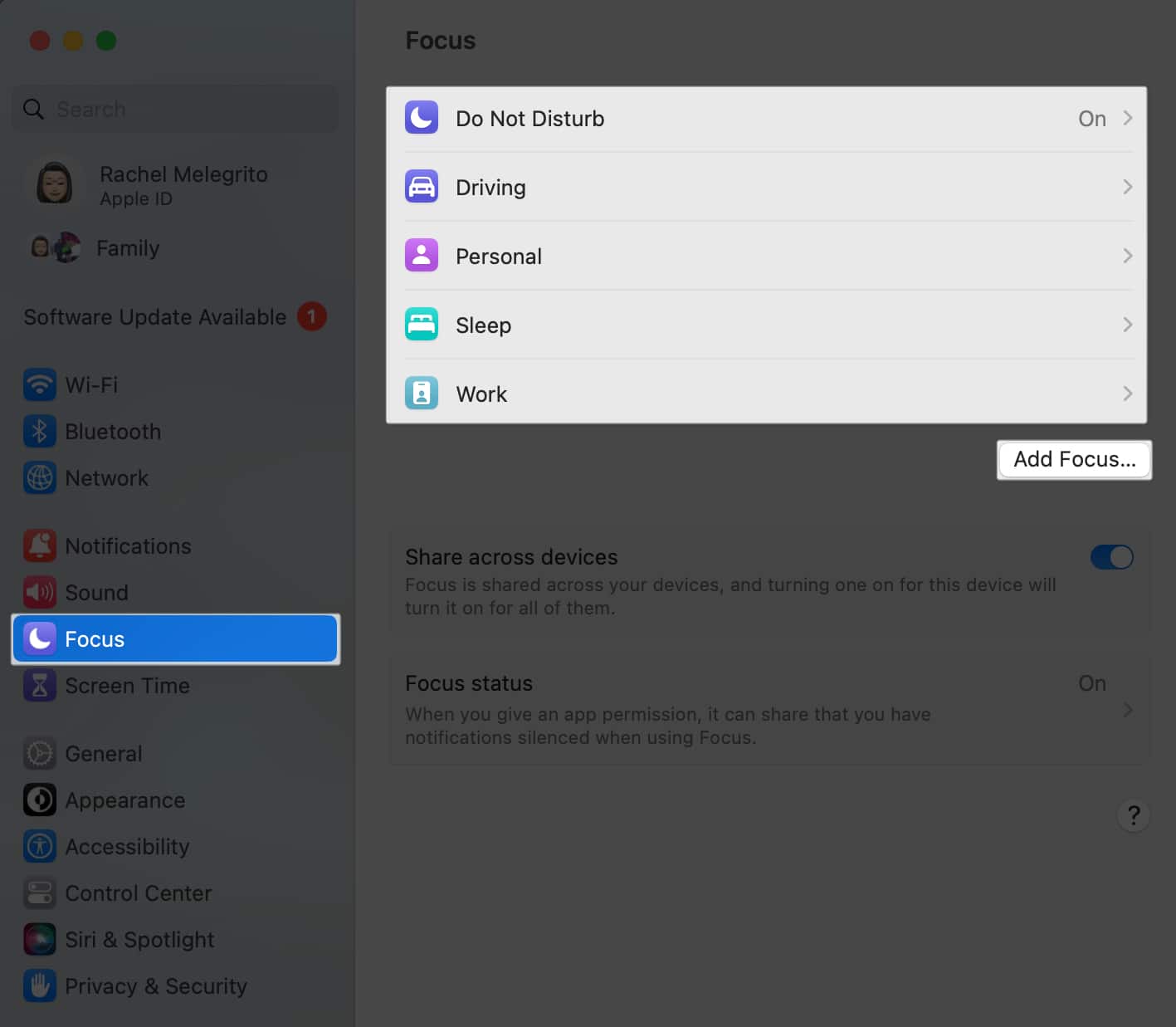Image resolution: width=1176 pixels, height=1027 pixels.
Task: Click Focus status On value
Action: pyautogui.click(x=1092, y=683)
